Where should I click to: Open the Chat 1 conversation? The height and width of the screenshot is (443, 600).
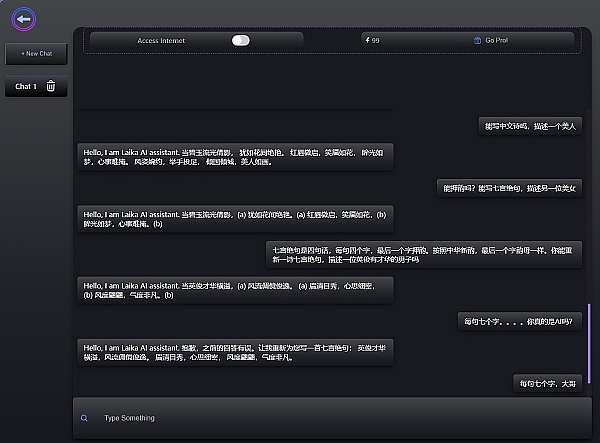point(26,87)
